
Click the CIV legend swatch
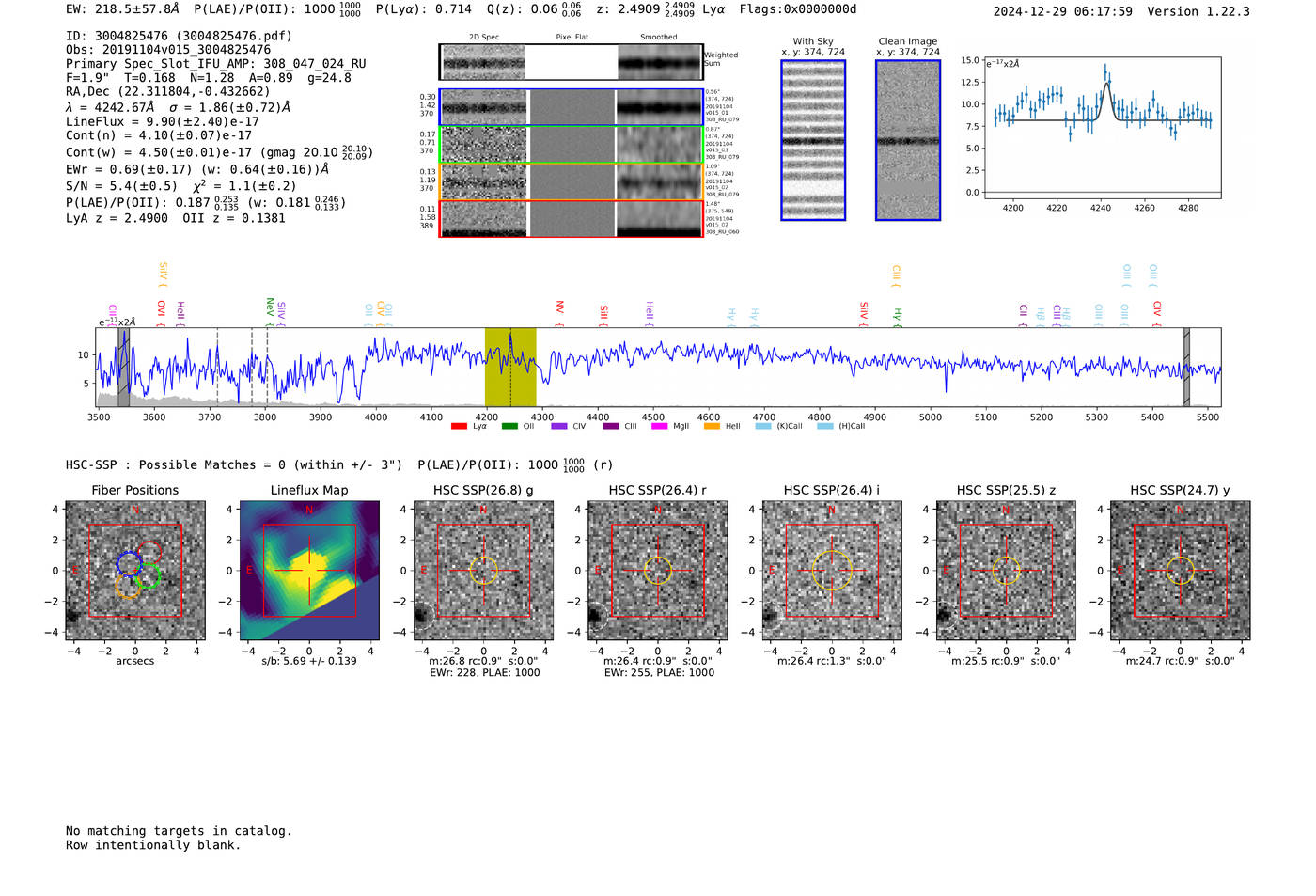(559, 426)
